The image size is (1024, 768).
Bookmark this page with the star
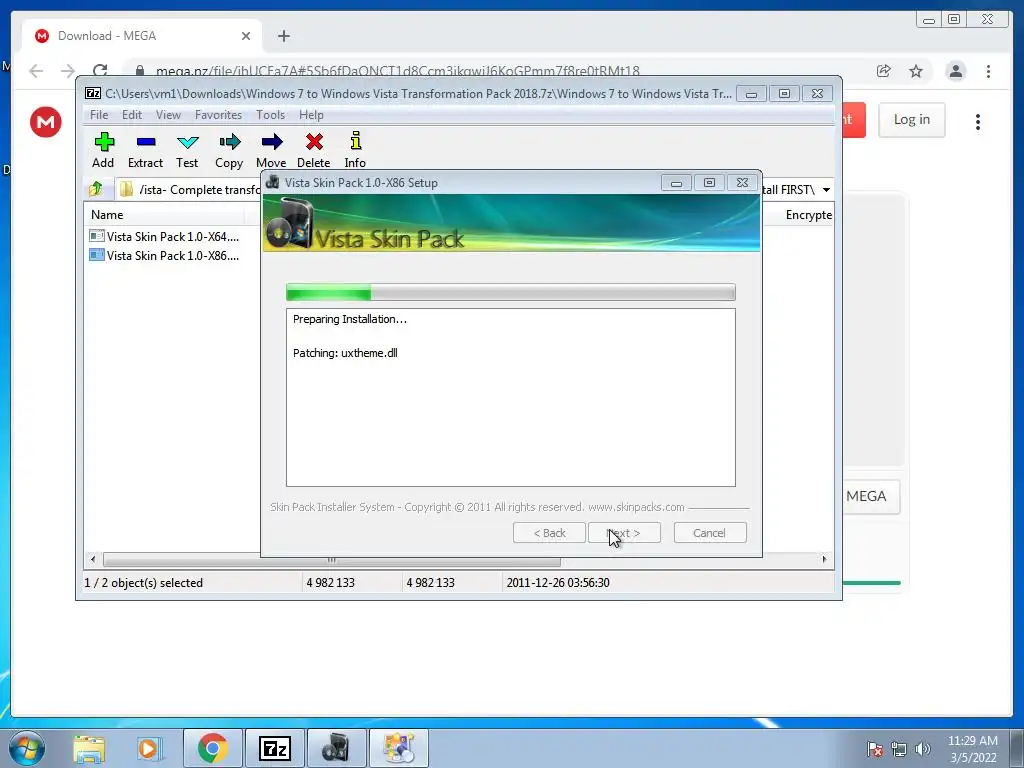pyautogui.click(x=916, y=71)
